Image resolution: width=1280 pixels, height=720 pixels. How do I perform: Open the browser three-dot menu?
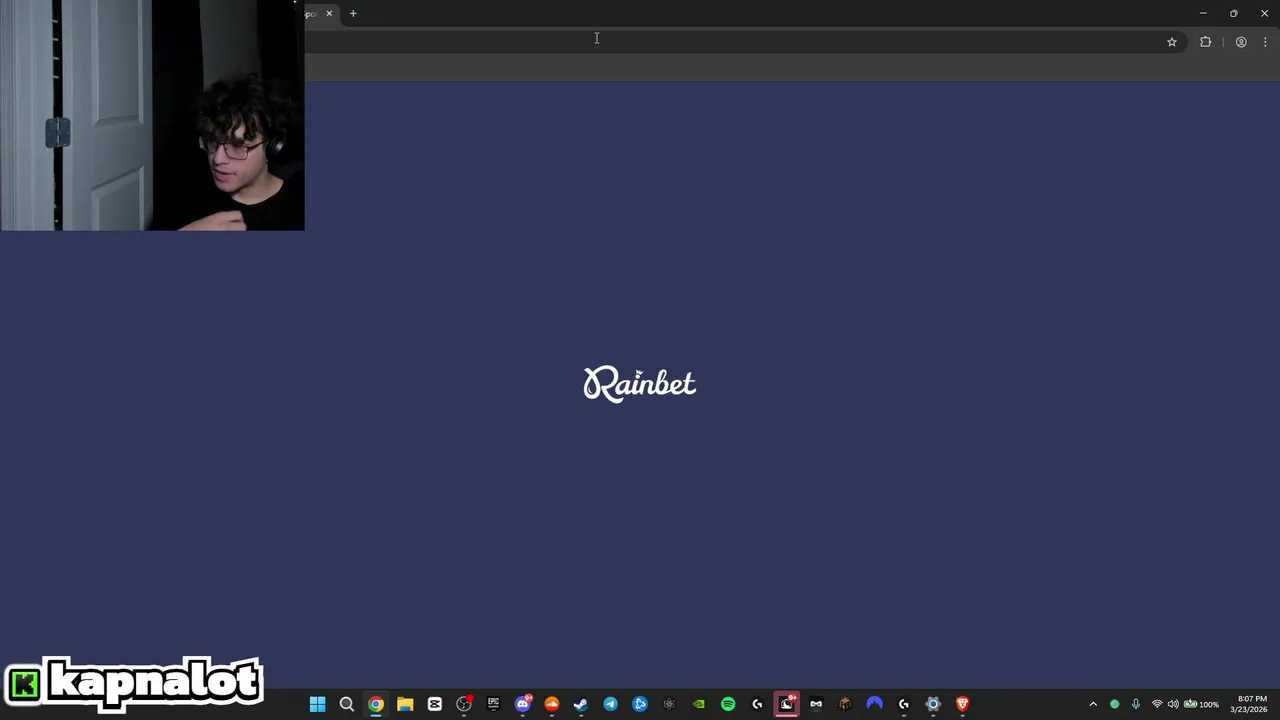coord(1265,42)
